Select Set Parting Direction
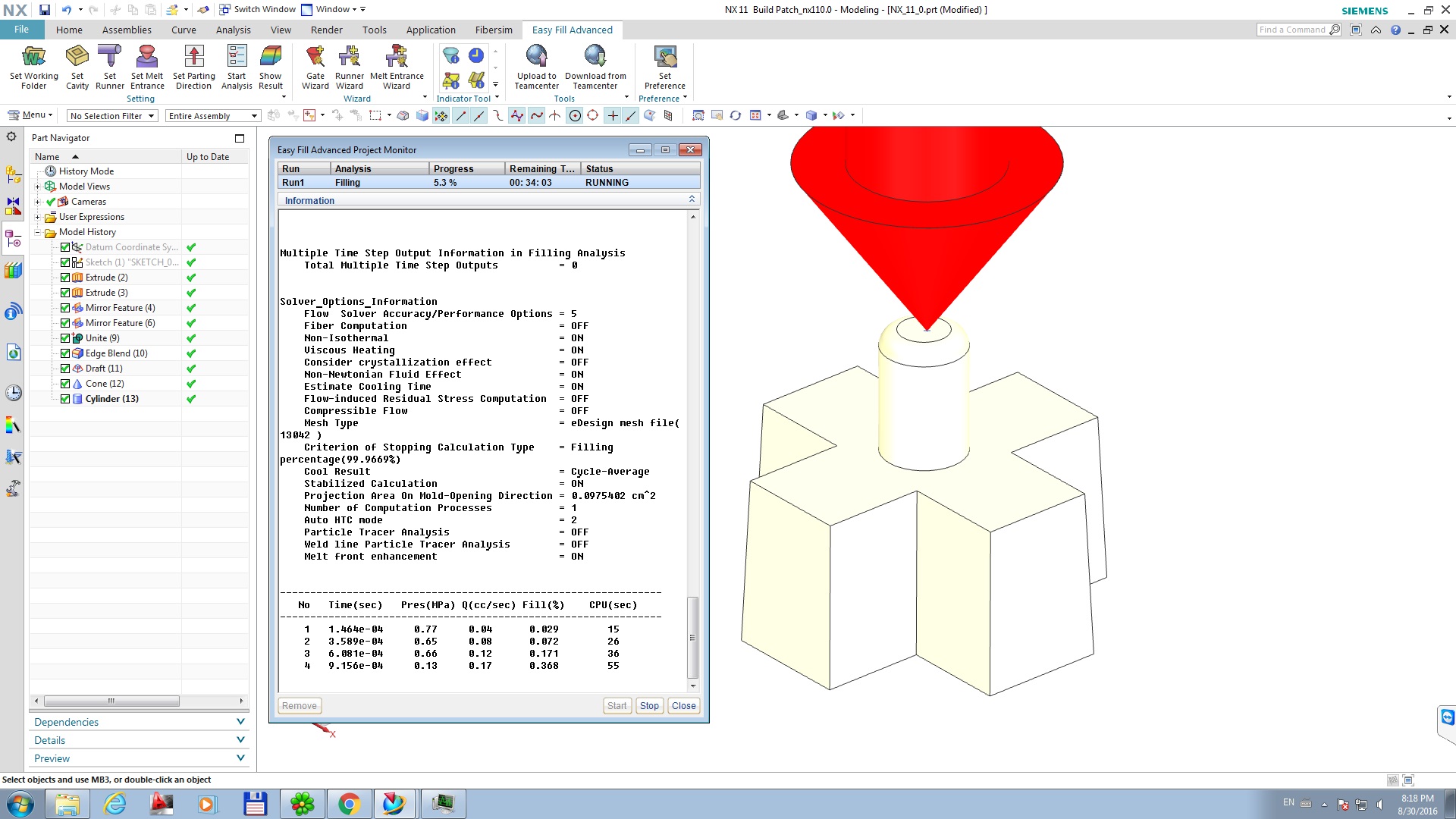This screenshot has height=819, width=1456. [x=194, y=67]
